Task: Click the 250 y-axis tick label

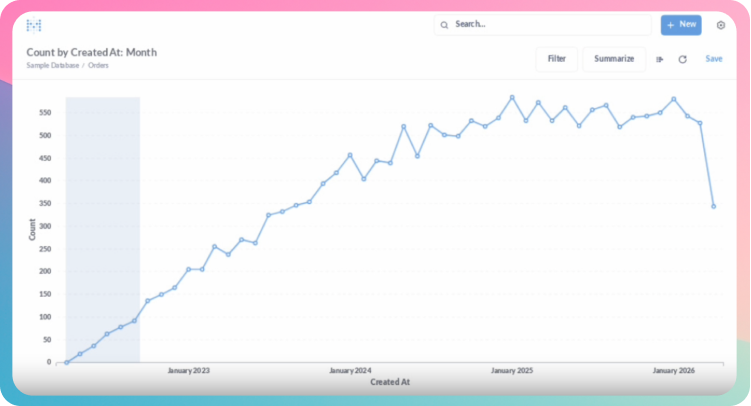Action: pyautogui.click(x=45, y=249)
